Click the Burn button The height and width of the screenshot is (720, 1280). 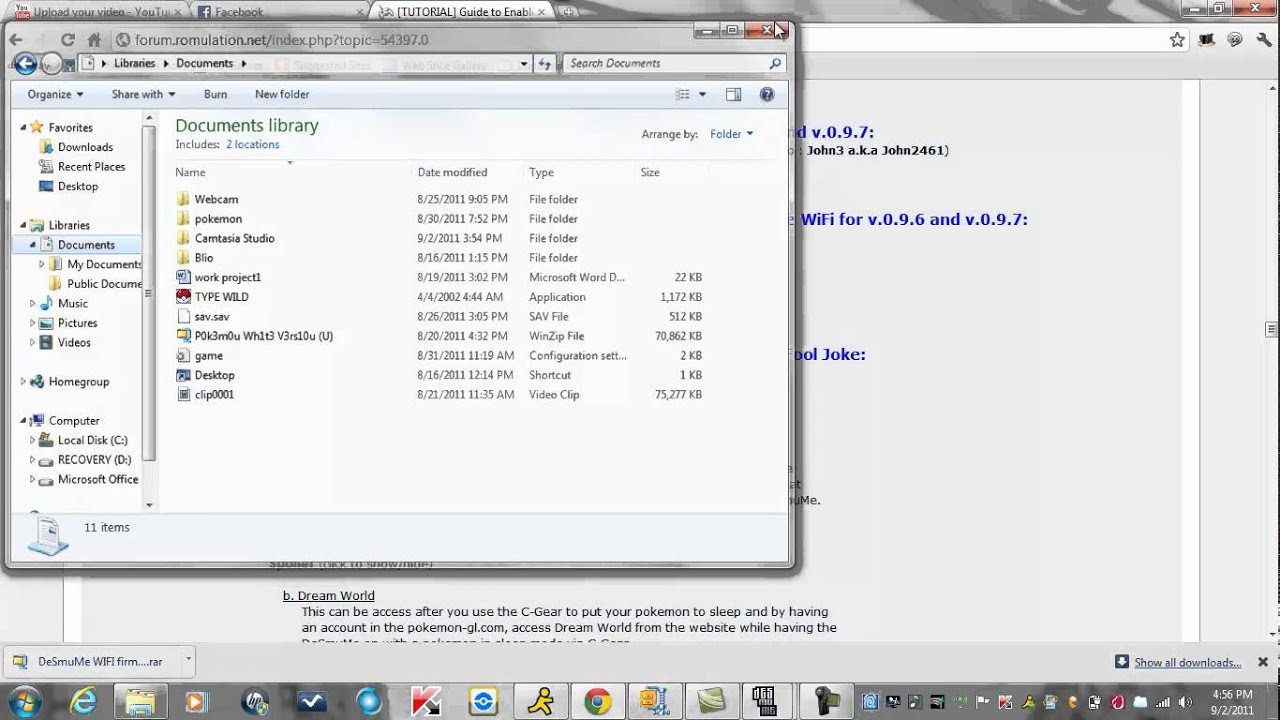tap(215, 94)
